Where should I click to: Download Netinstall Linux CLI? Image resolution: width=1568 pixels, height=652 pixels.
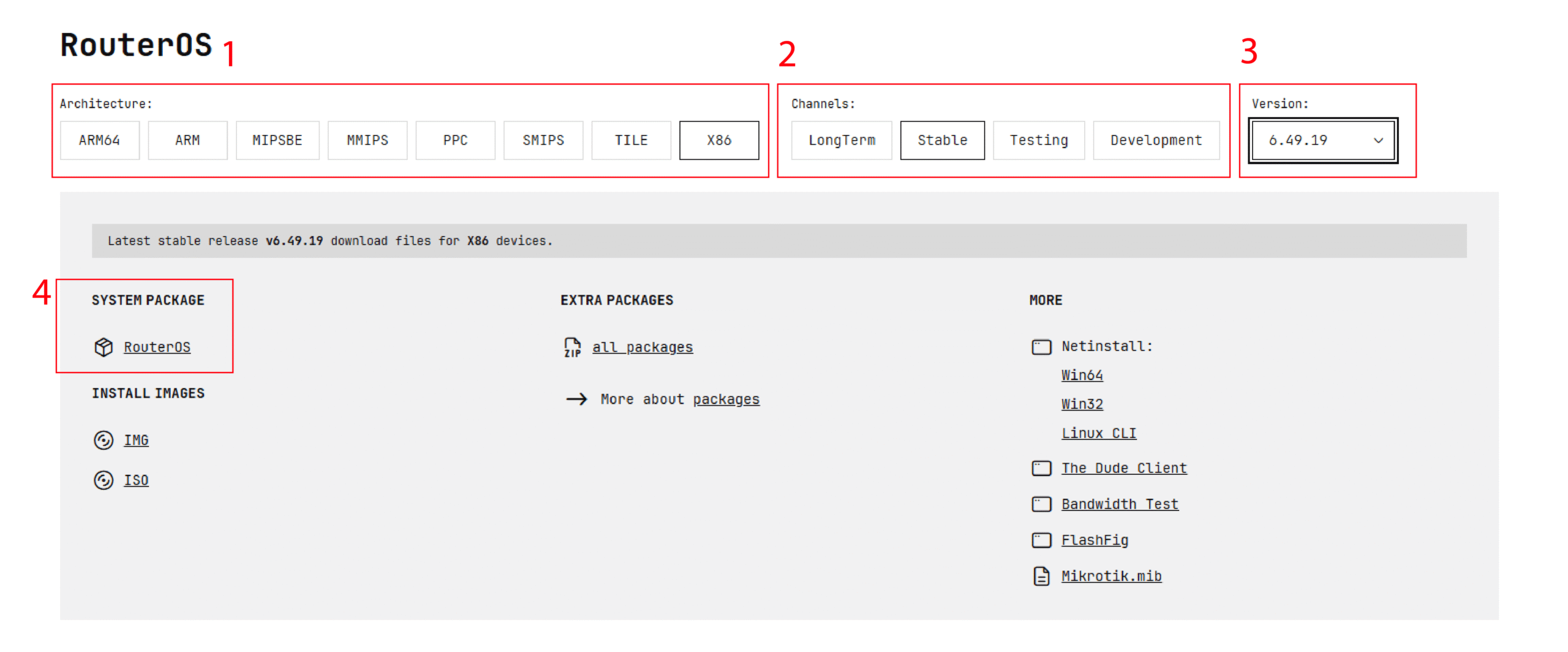click(1099, 433)
